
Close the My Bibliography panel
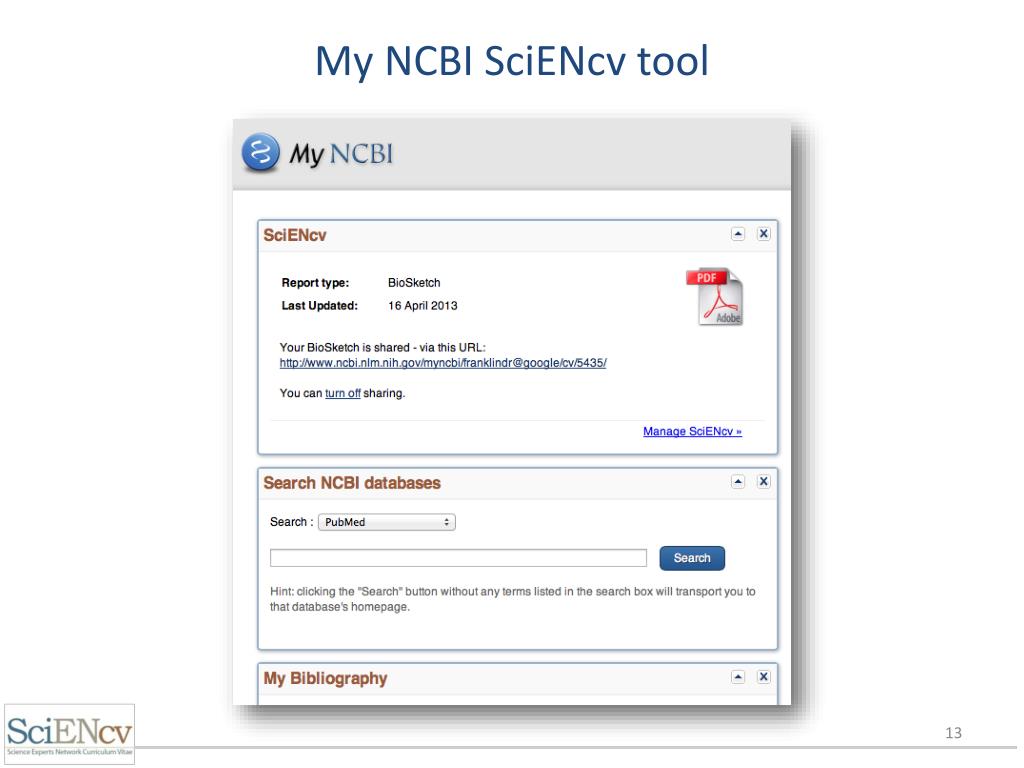(x=763, y=677)
